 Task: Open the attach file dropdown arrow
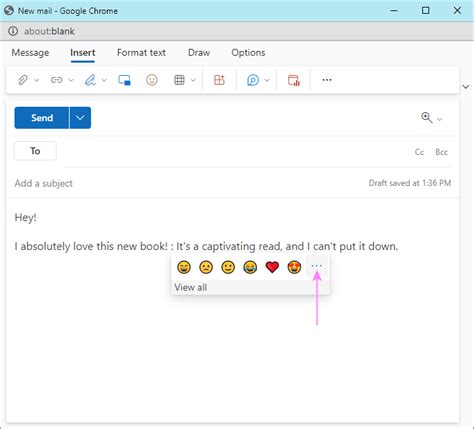(37, 80)
